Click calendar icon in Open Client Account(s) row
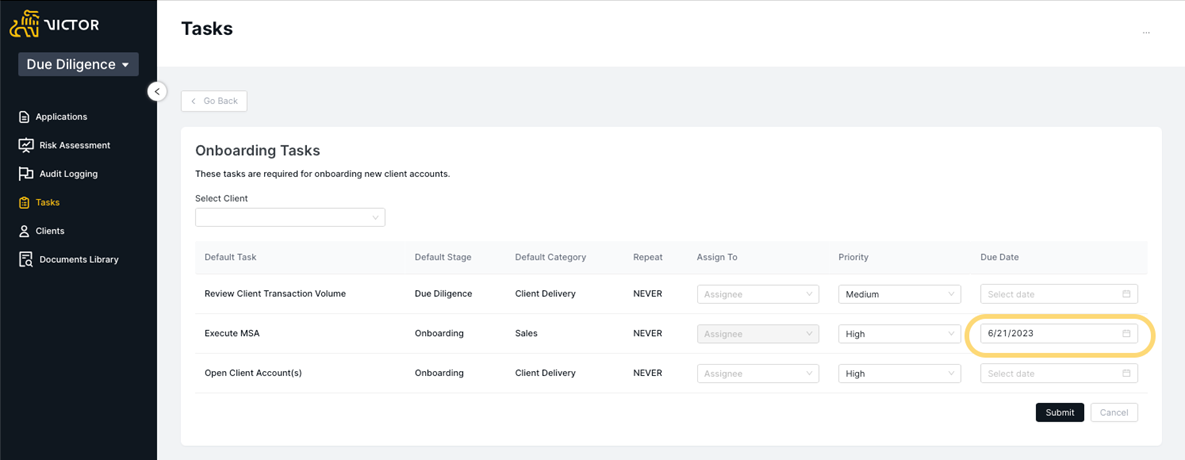The image size is (1185, 460). click(1126, 373)
